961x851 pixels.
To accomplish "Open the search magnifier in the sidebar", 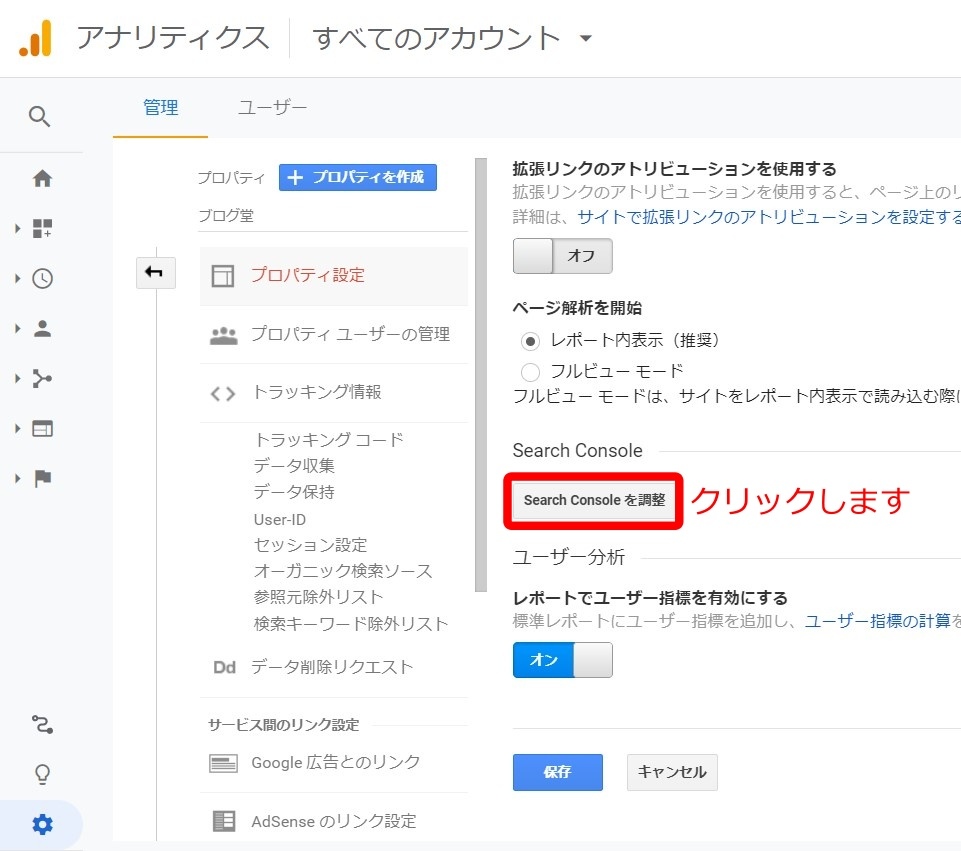I will point(41,116).
